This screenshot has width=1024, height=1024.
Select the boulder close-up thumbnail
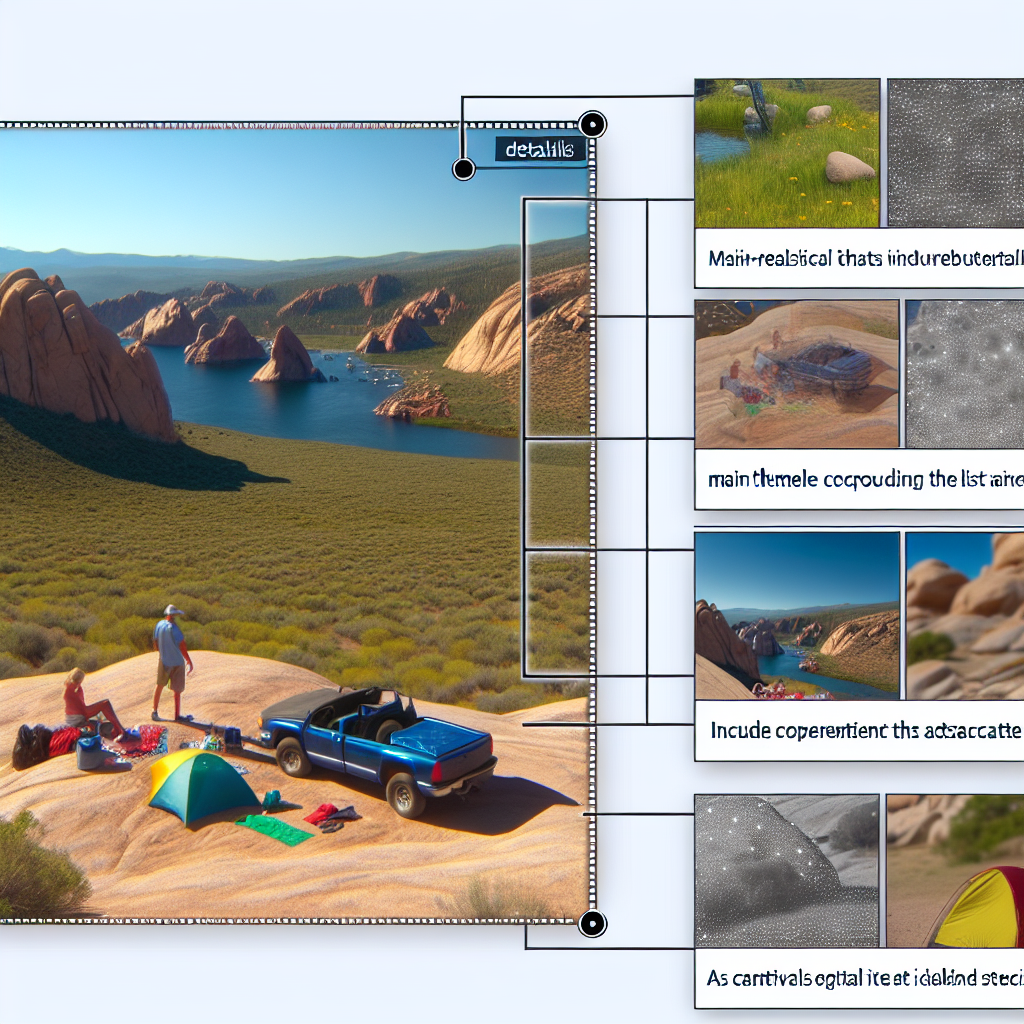click(964, 615)
